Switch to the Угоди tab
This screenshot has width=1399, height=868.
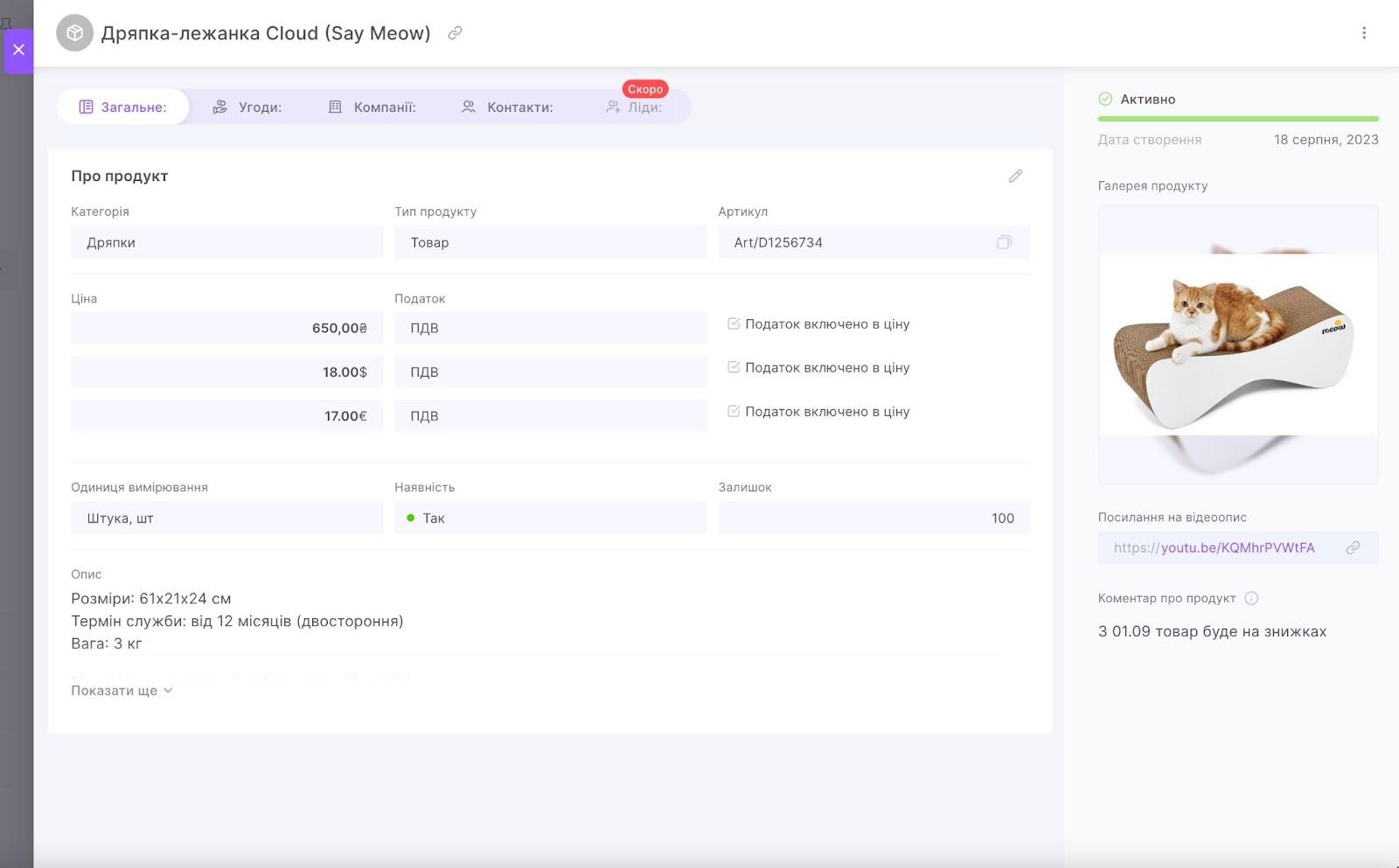247,108
